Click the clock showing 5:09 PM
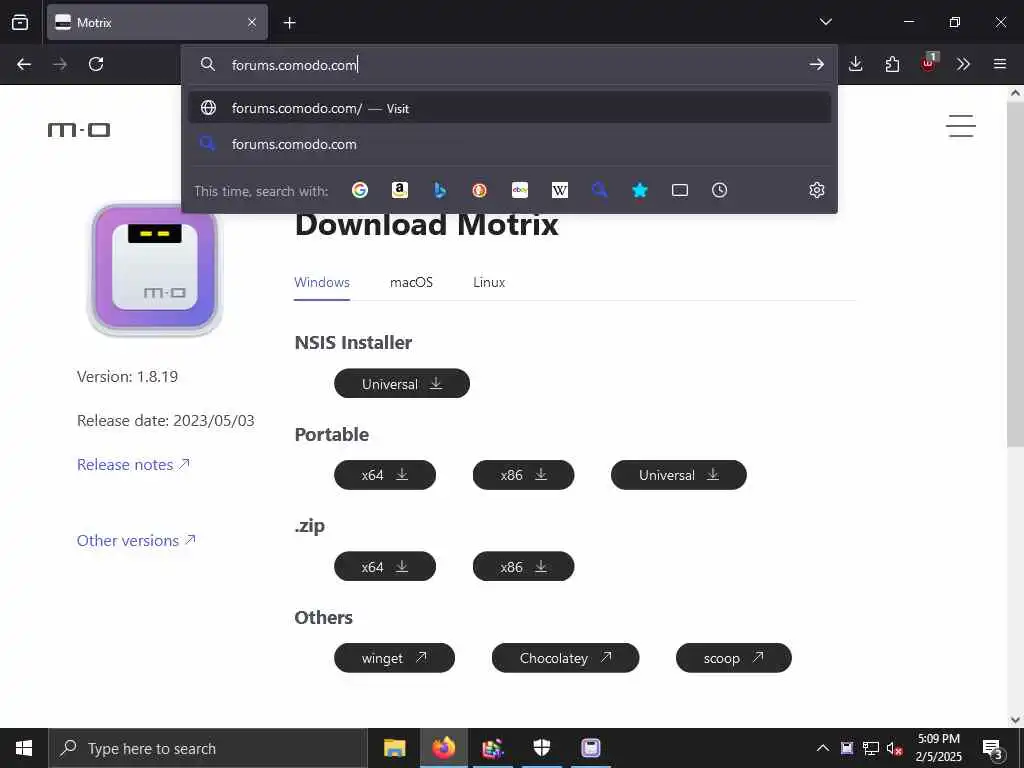 point(938,739)
